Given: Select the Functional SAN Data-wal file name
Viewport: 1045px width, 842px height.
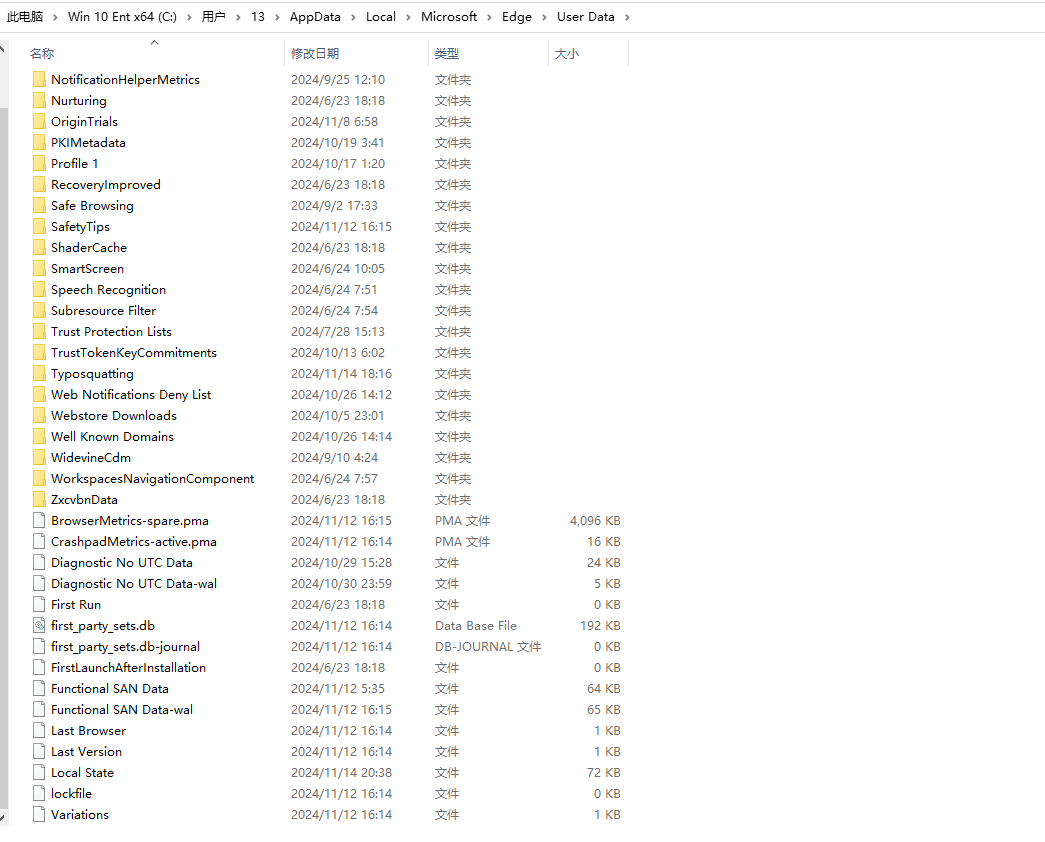Looking at the screenshot, I should 122,709.
